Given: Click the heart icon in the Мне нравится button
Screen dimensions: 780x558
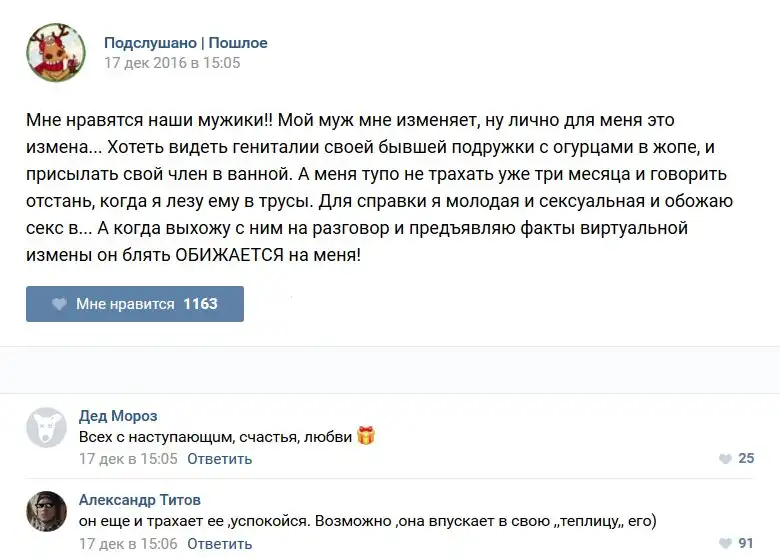Looking at the screenshot, I should pyautogui.click(x=59, y=304).
